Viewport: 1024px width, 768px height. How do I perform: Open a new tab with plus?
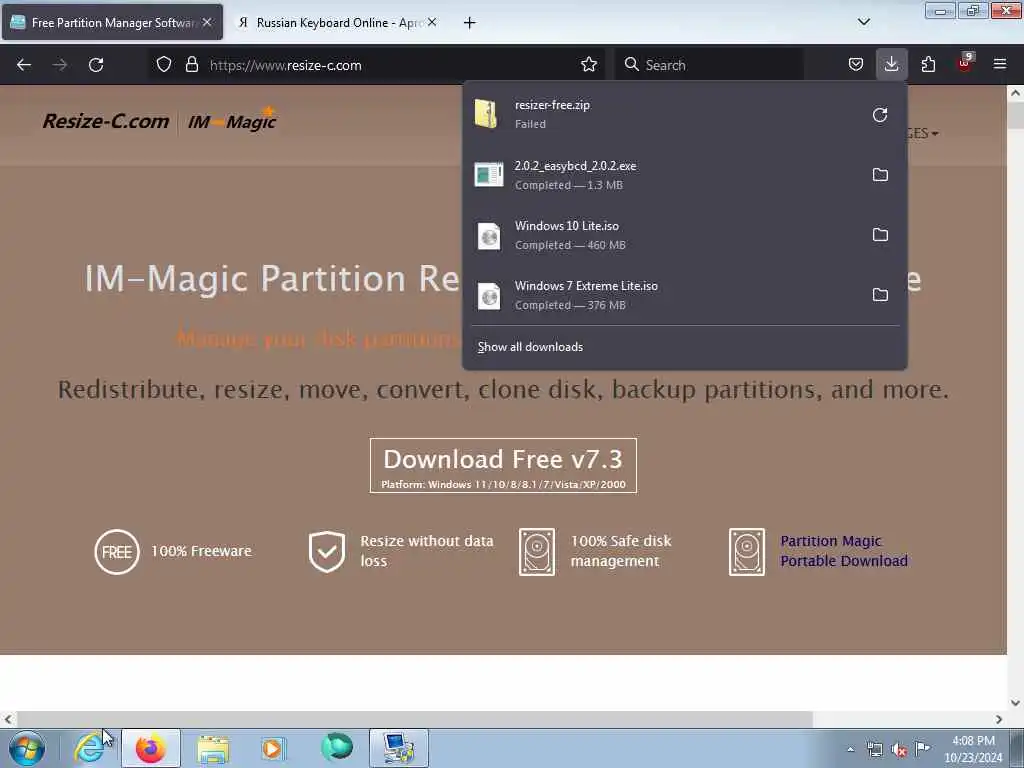click(x=470, y=23)
